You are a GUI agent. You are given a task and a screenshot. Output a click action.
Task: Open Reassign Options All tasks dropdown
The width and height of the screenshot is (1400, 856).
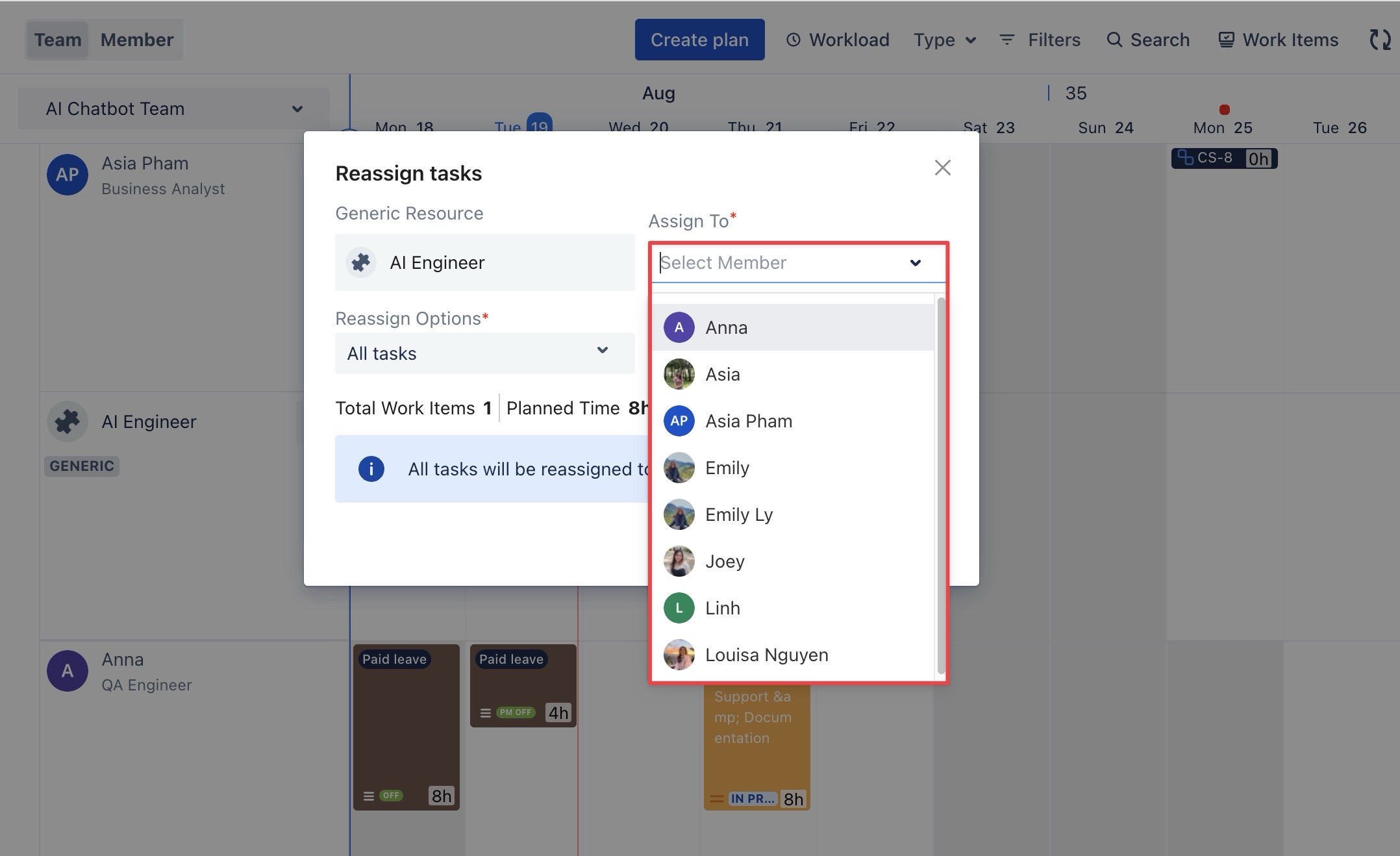tap(484, 353)
